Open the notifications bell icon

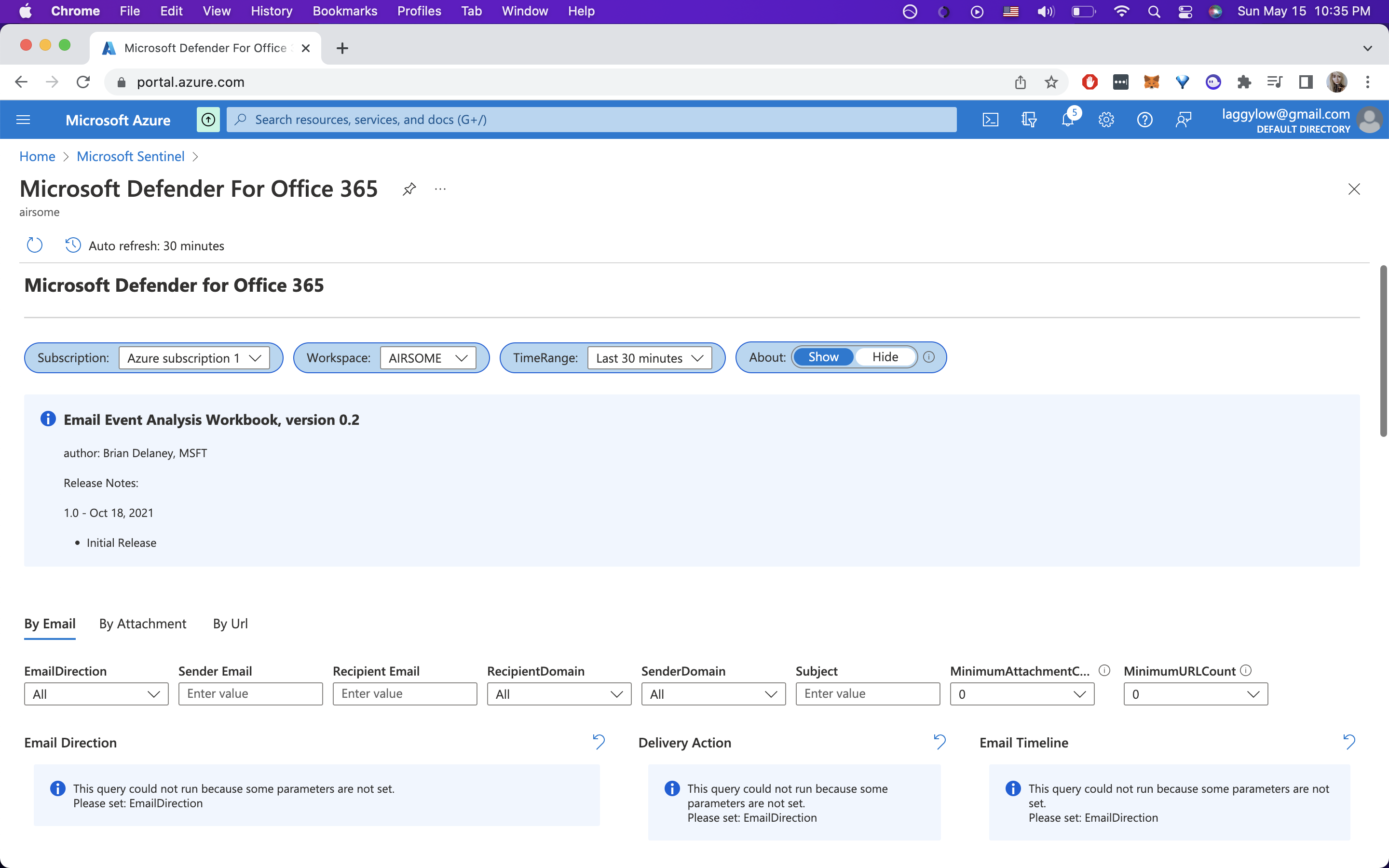1067,120
